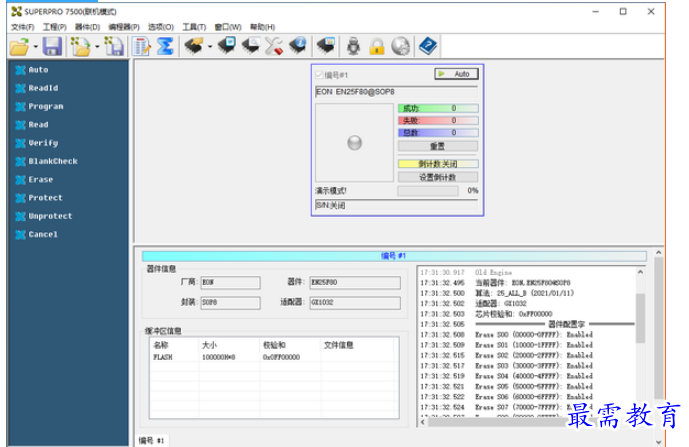This screenshot has width=689, height=447.
Task: Click the green 成功 counter bar
Action: tap(438, 108)
